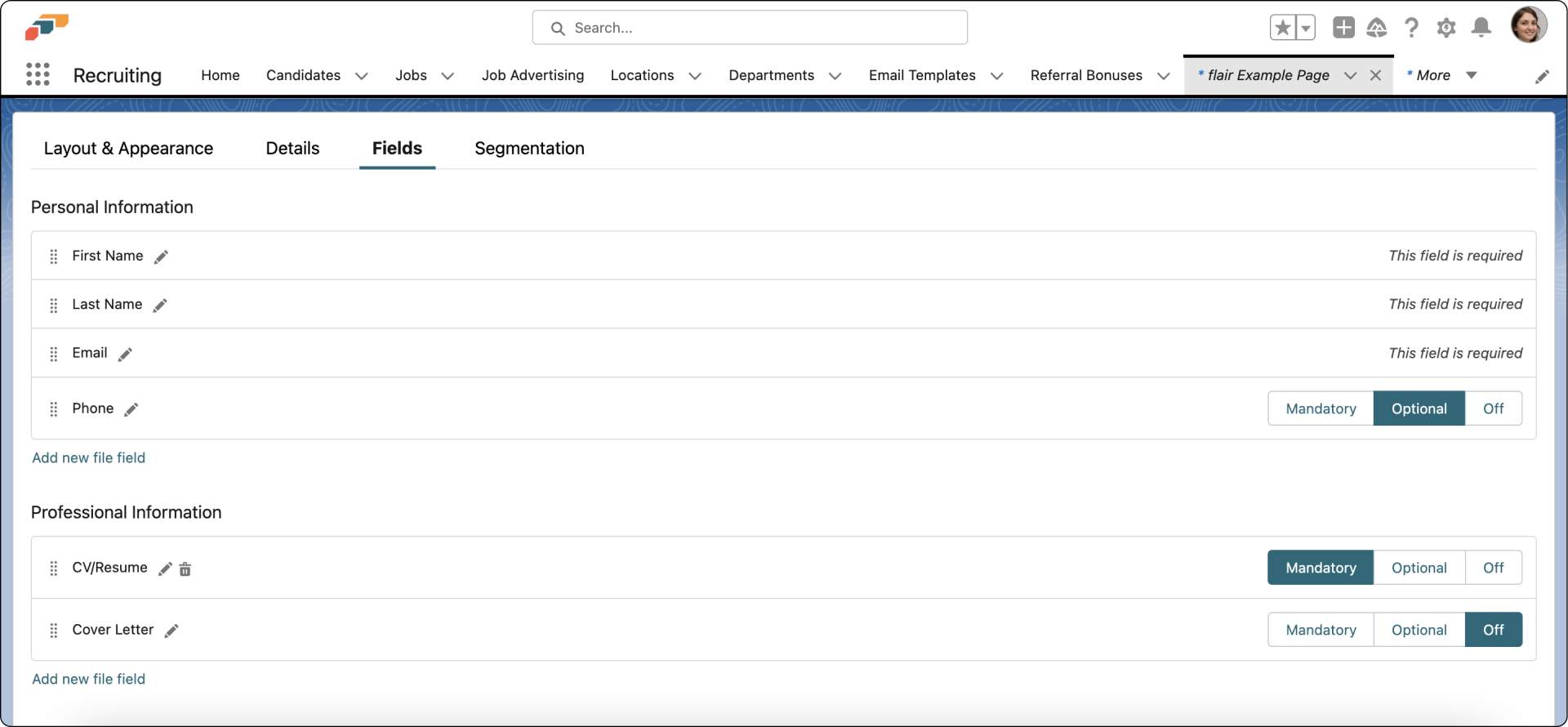Turn the Cover Letter field Off

[x=1493, y=630]
